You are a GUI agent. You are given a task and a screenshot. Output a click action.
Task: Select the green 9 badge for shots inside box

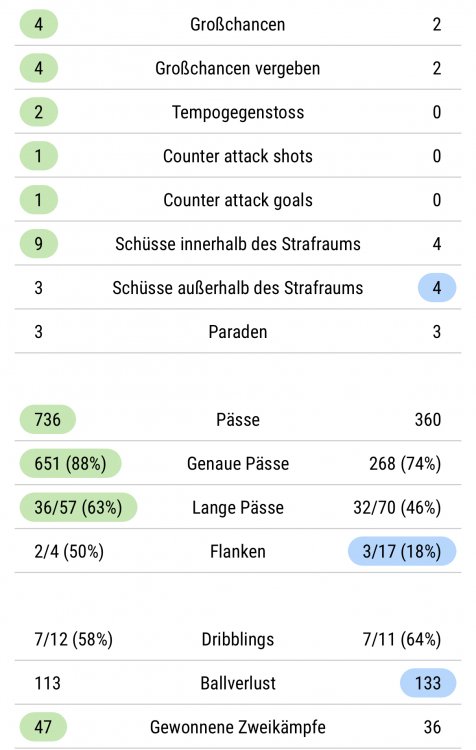click(39, 244)
